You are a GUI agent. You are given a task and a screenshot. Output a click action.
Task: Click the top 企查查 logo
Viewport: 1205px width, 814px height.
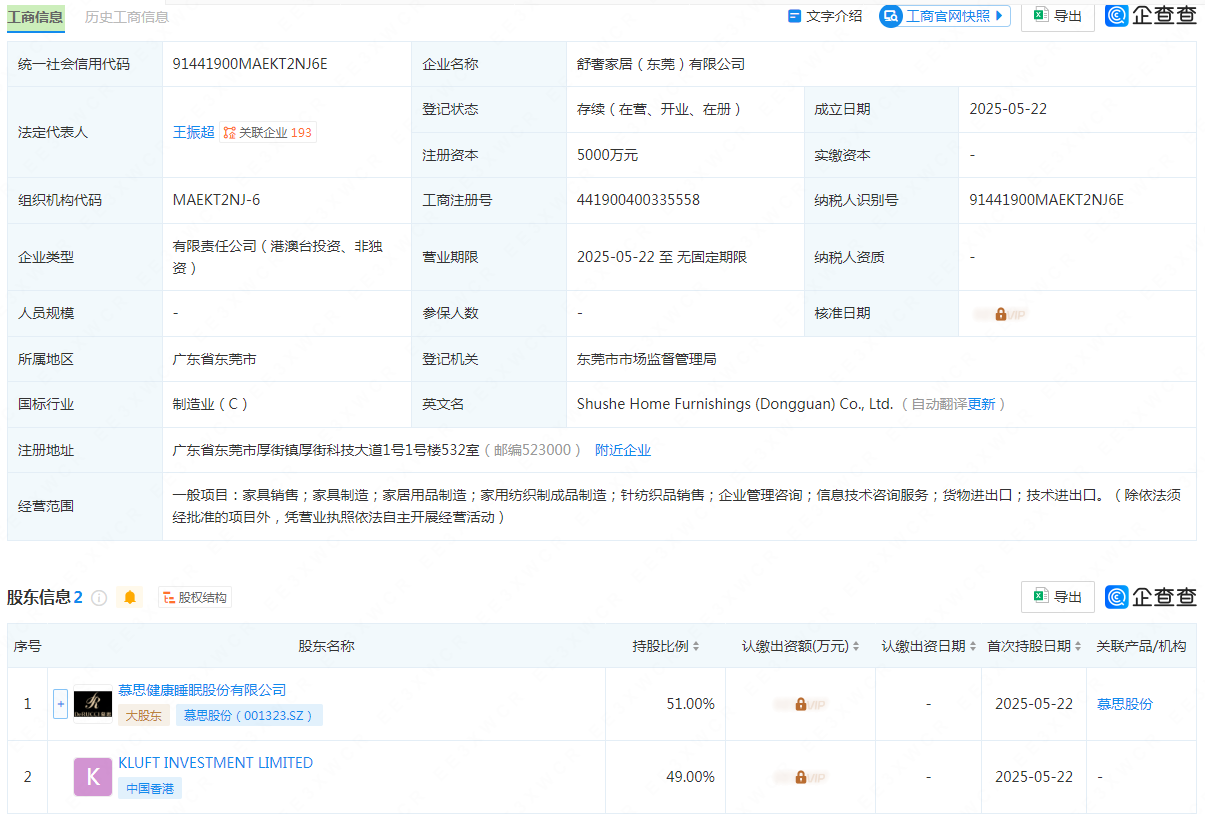pyautogui.click(x=1151, y=15)
